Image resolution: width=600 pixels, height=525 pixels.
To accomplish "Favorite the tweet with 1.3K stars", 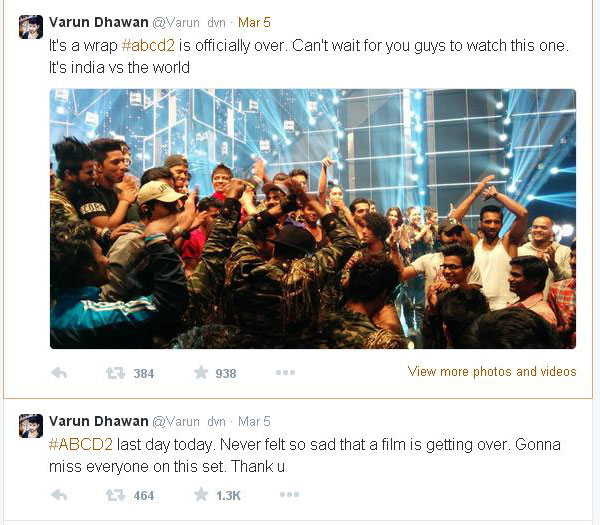I will 201,494.
